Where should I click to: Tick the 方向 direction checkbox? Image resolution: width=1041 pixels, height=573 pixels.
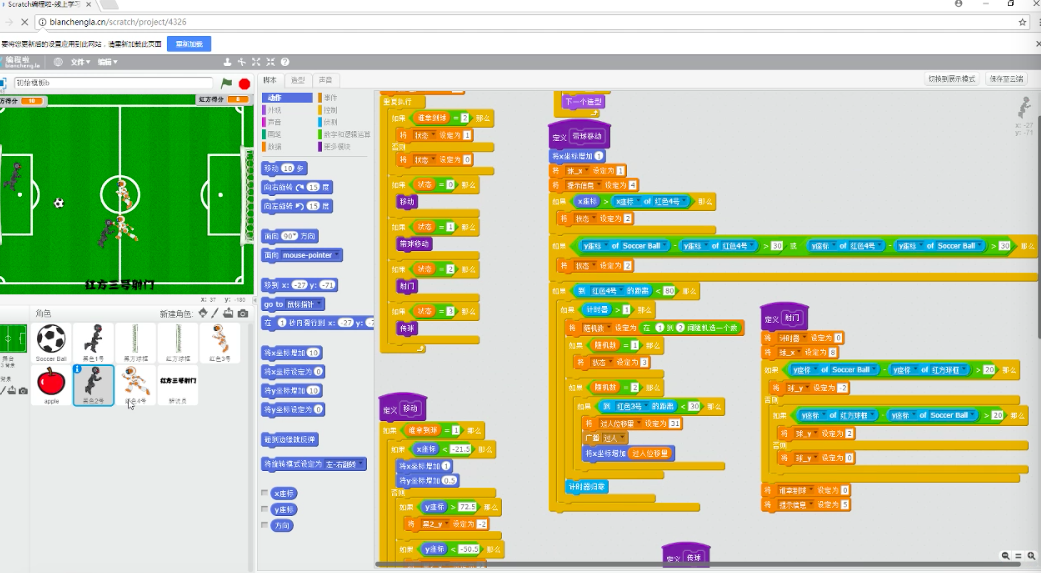click(x=264, y=525)
